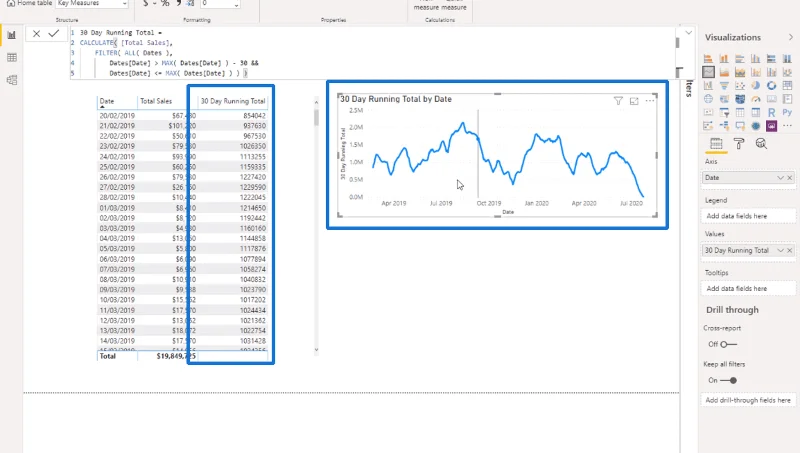Viewport: 800px width, 453px height.
Task: Click the CALCULATE line in formula
Action: 126,43
